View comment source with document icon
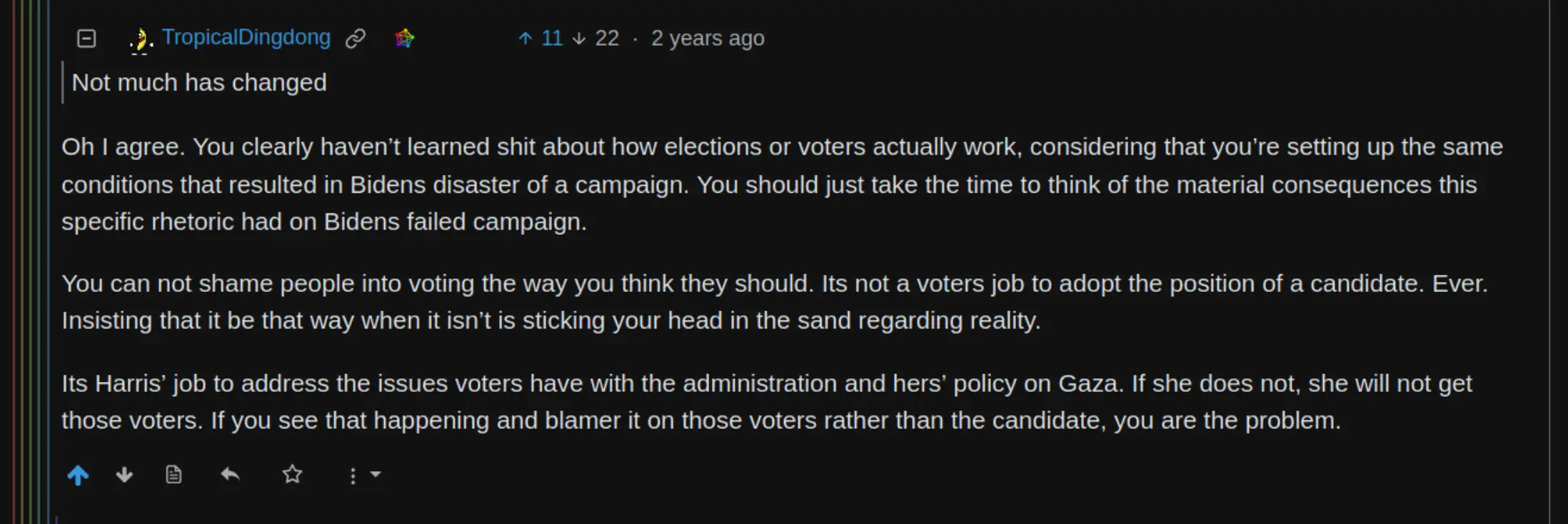The width and height of the screenshot is (1568, 524). tap(174, 475)
